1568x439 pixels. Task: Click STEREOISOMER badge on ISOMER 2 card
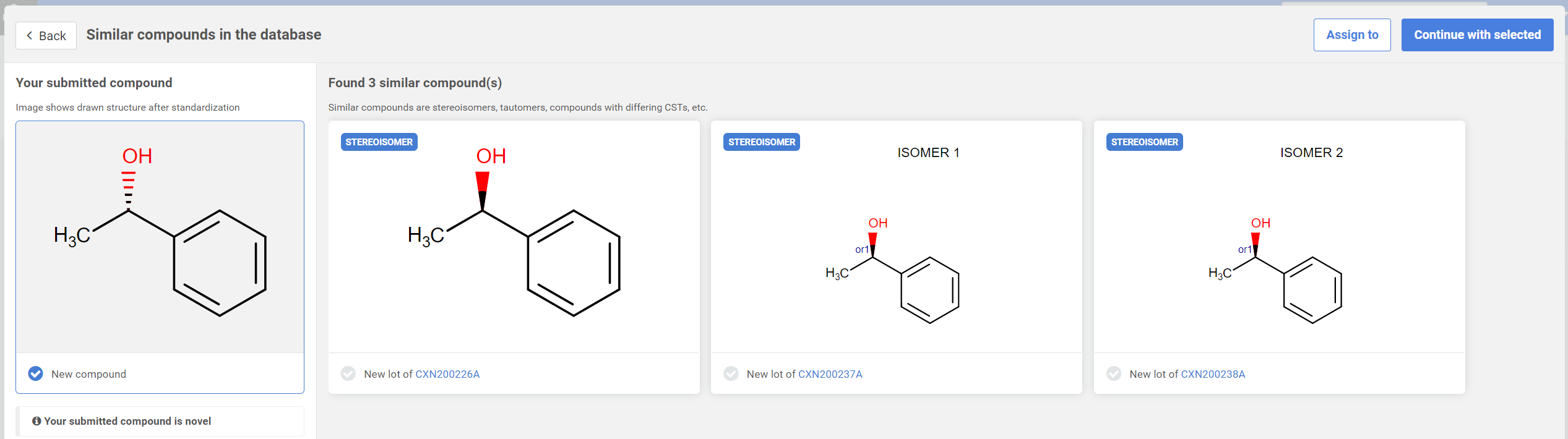point(1144,142)
